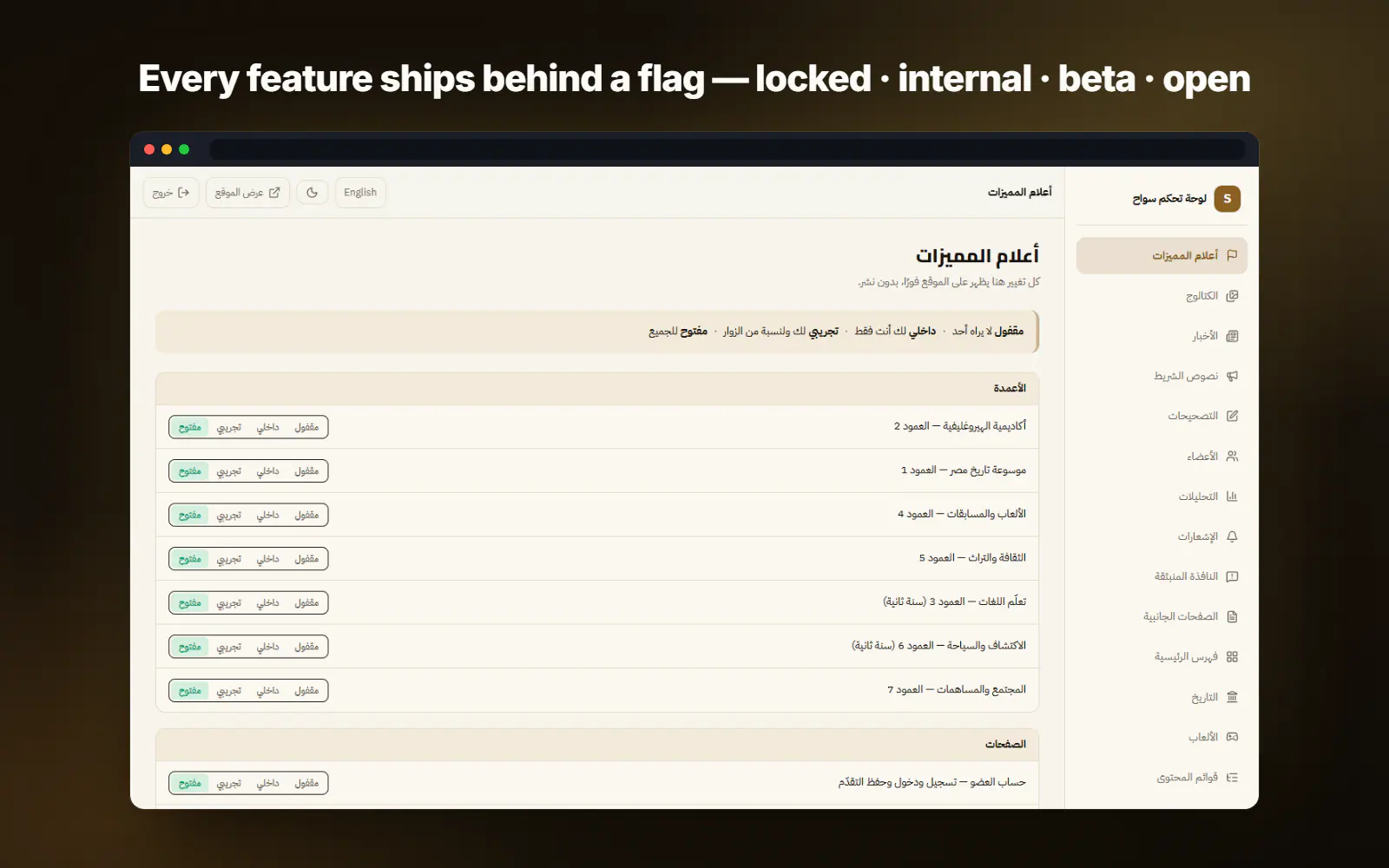Select the megaphone icon for نصوص الشريط
This screenshot has height=868, width=1389.
[1232, 376]
